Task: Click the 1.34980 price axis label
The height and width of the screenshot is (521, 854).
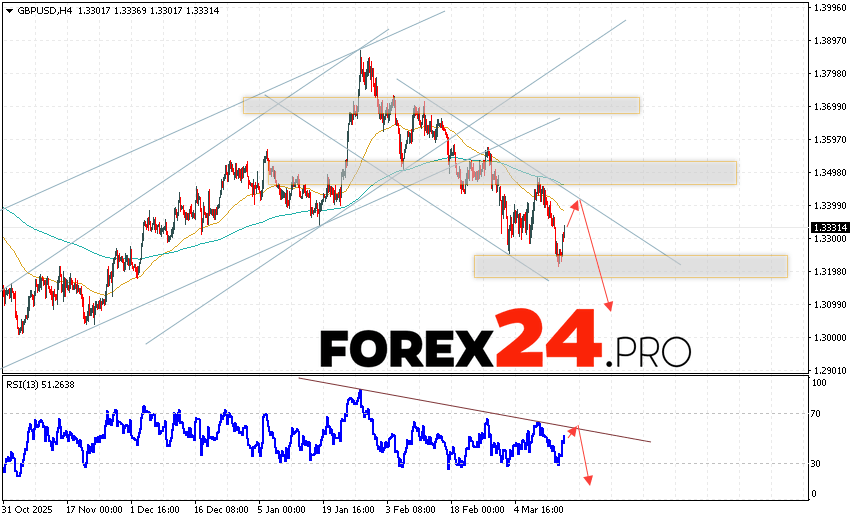Action: pyautogui.click(x=830, y=173)
